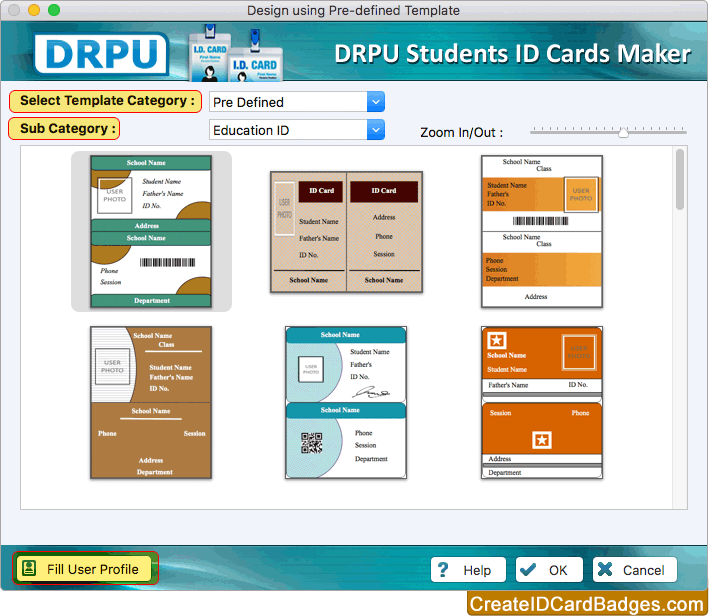Open the Select Template Category dropdown arrow

pyautogui.click(x=376, y=102)
